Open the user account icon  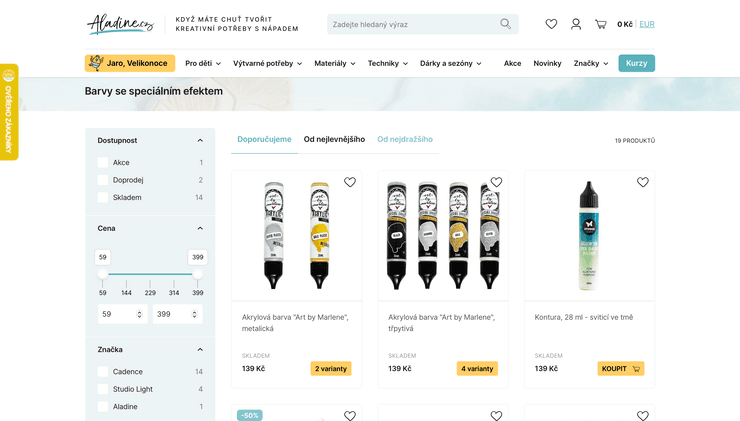pyautogui.click(x=576, y=24)
